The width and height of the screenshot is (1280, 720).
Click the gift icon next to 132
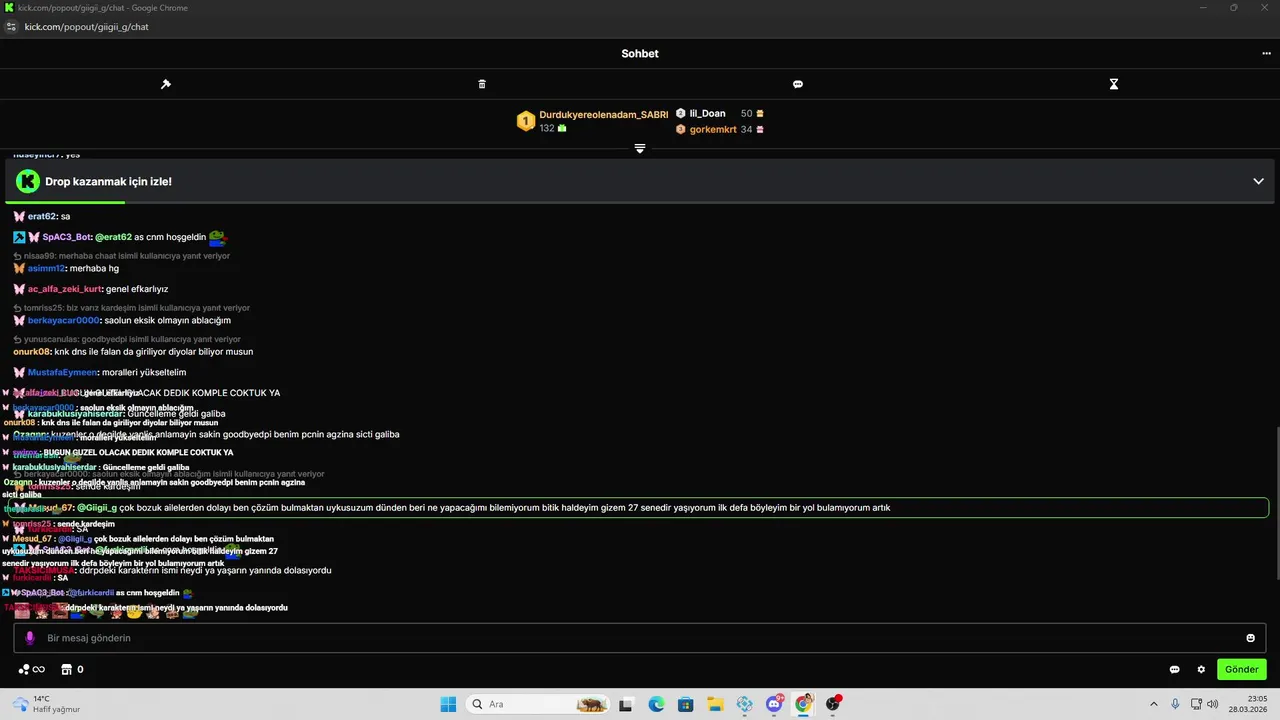coord(562,128)
